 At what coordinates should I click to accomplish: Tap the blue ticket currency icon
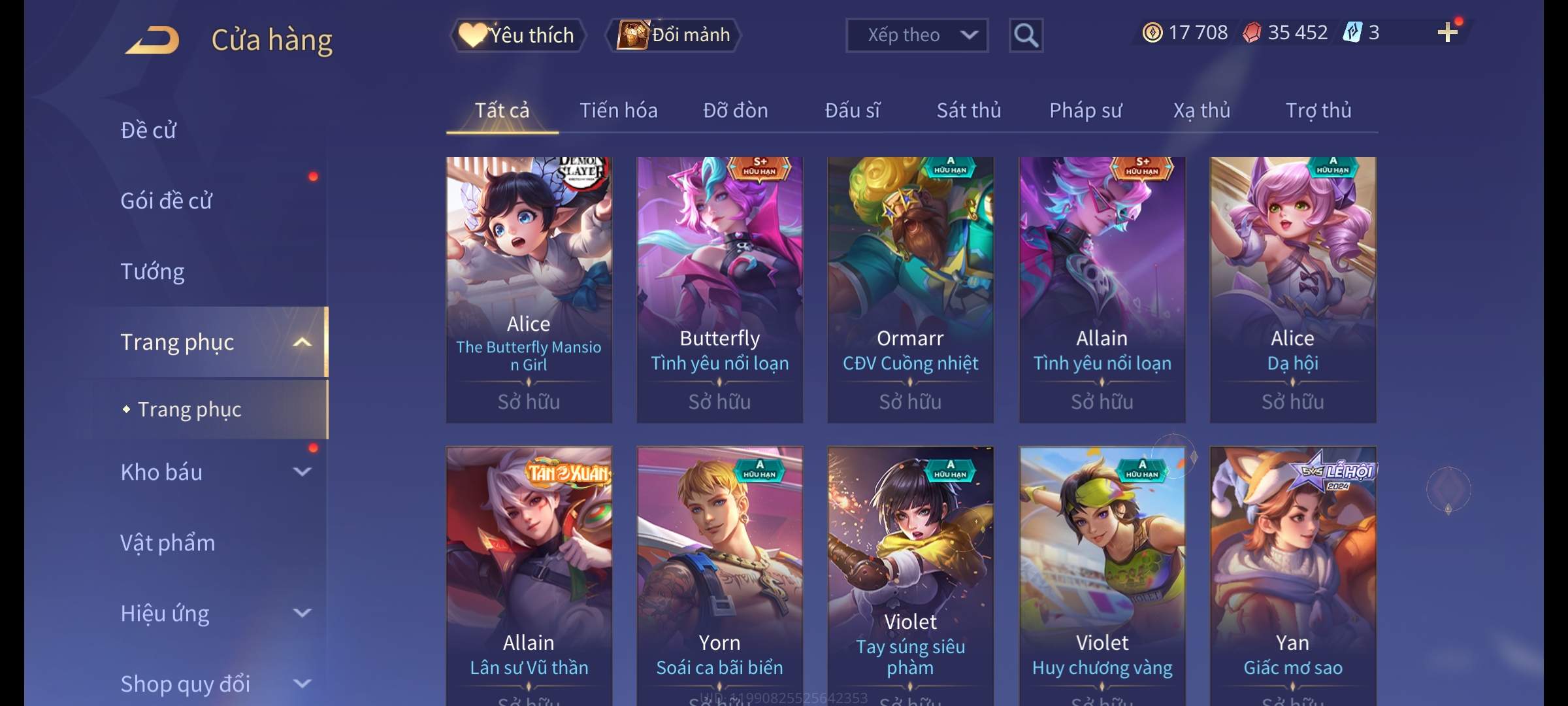pyautogui.click(x=1352, y=32)
